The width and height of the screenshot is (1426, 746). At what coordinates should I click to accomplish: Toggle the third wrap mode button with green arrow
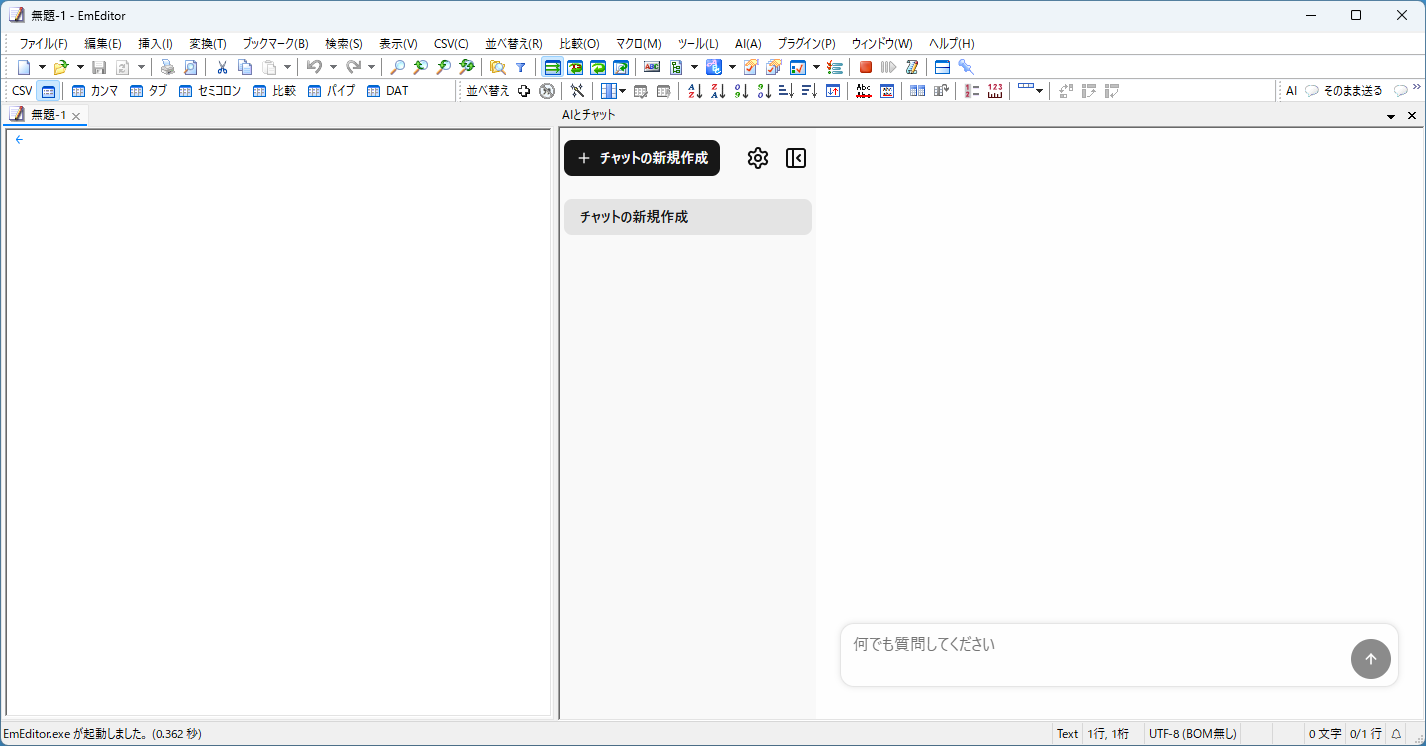coord(598,67)
